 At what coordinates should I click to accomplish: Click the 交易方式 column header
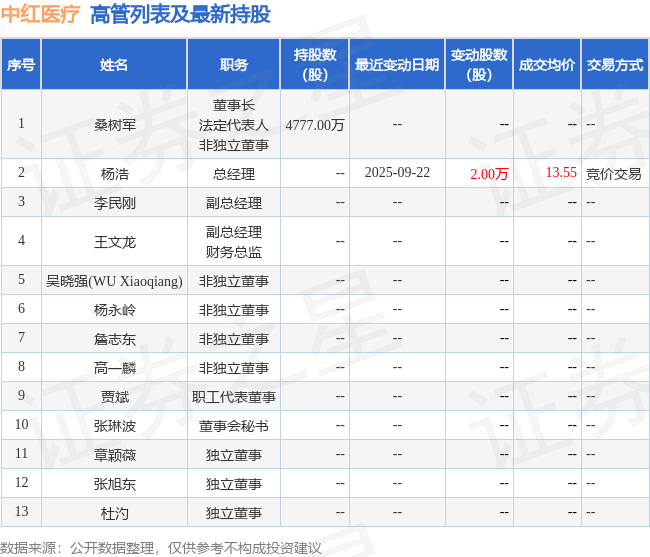coord(615,65)
